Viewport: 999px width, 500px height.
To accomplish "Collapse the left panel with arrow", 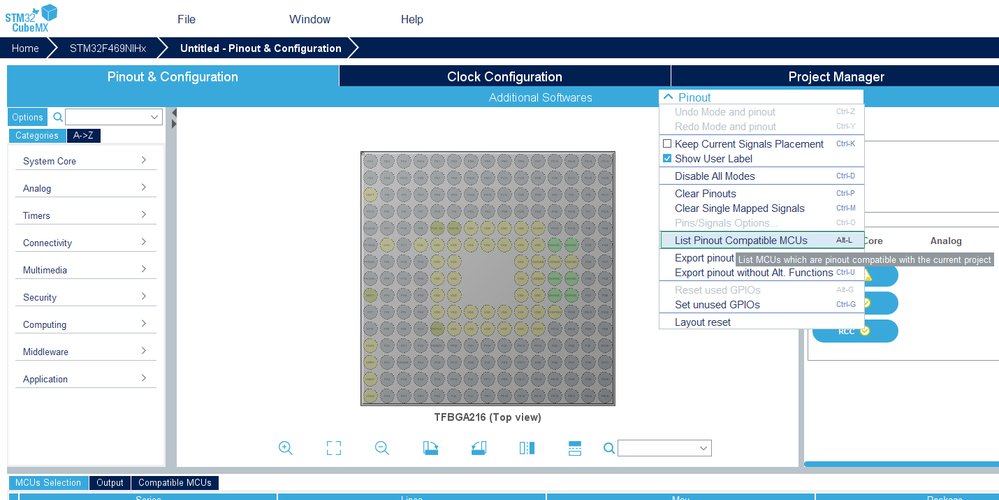I will click(x=174, y=113).
